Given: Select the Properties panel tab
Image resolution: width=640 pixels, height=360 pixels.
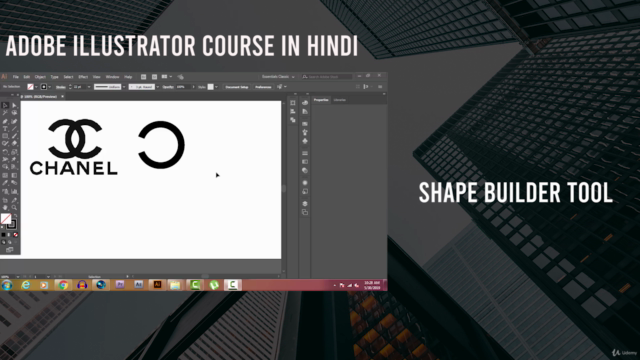Looking at the screenshot, I should tap(321, 100).
